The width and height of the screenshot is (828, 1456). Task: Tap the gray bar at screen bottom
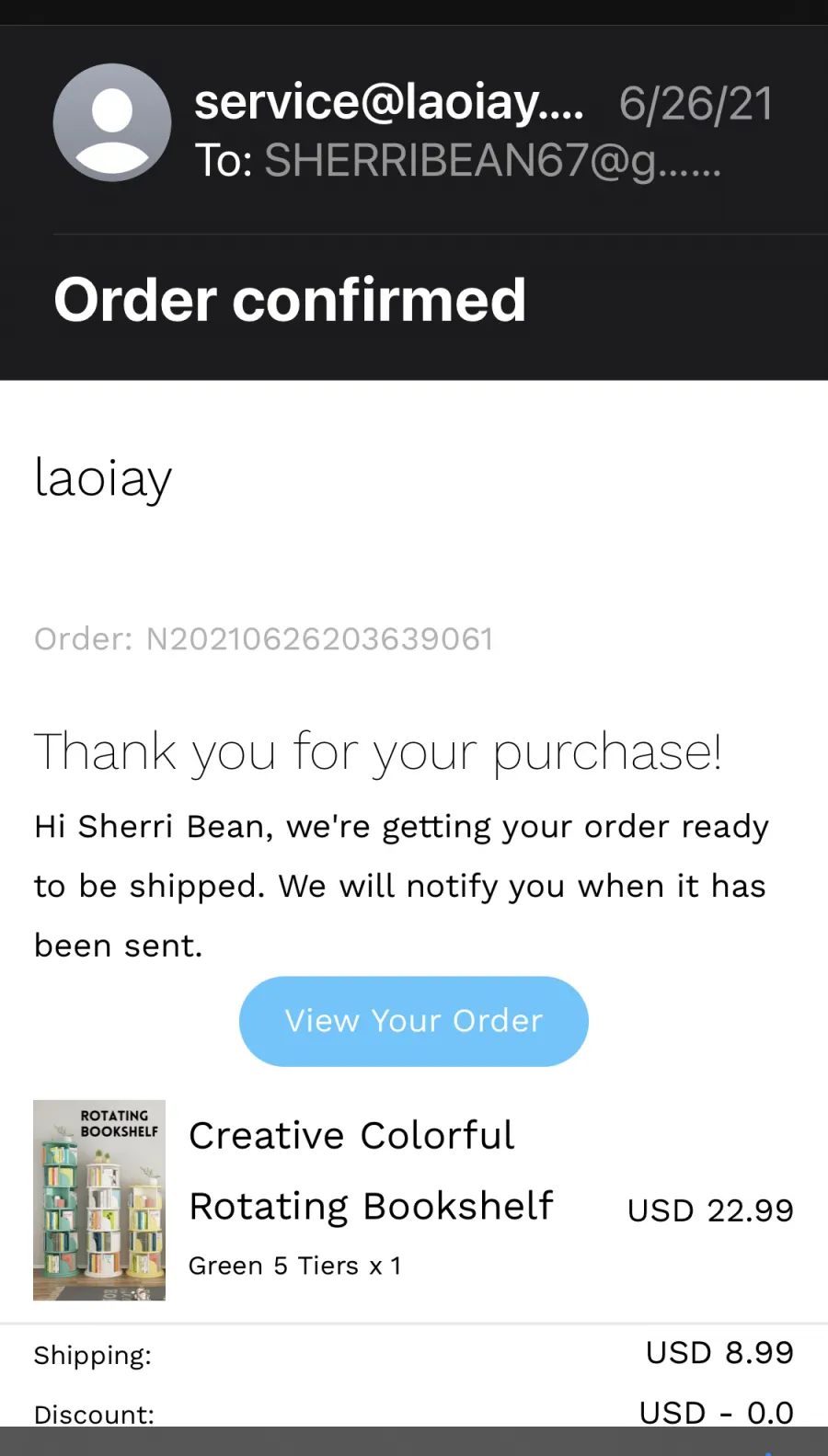(414, 1441)
